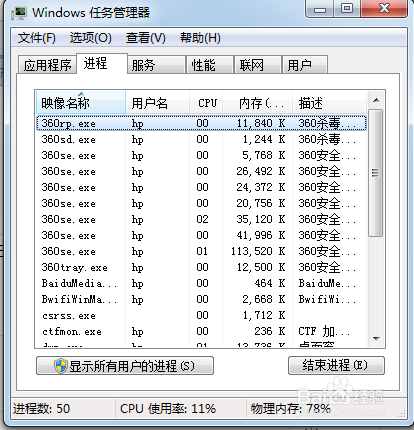This screenshot has height=430, width=414.
Task: Click the process list scroll-up arrow
Action: pyautogui.click(x=376, y=100)
